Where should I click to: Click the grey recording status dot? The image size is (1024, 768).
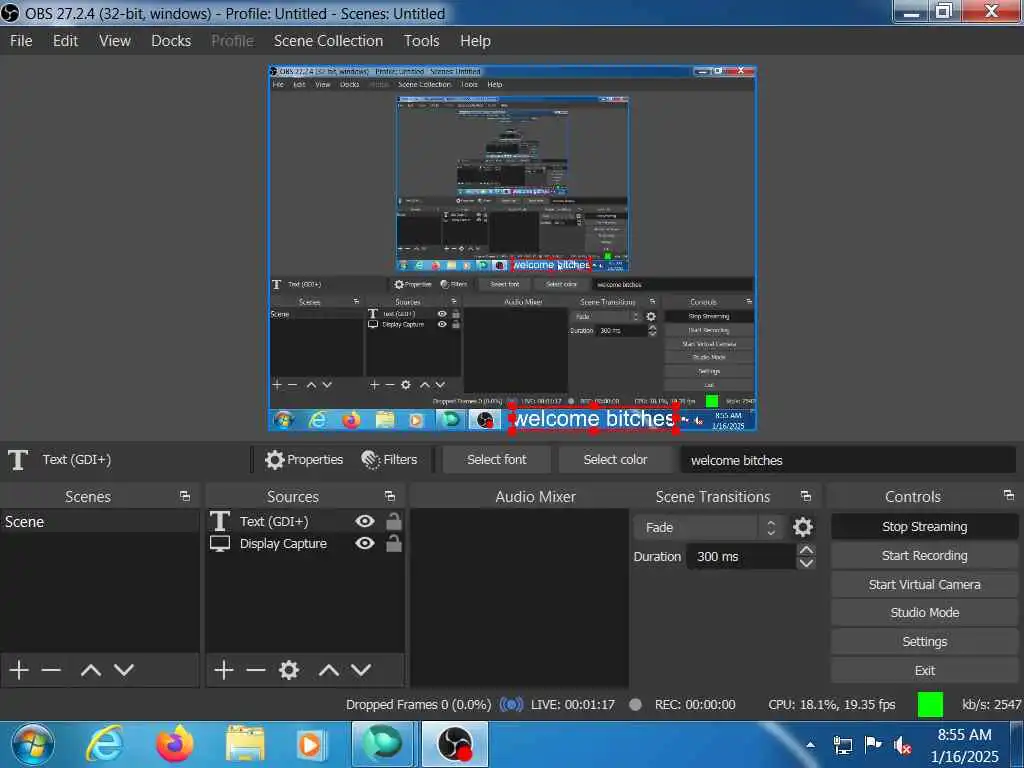(x=635, y=705)
